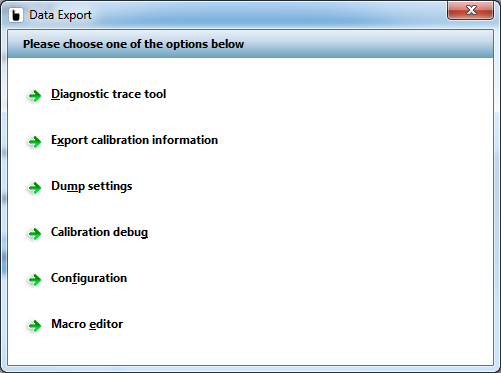
Task: Click the green arrow beside Calibration debug
Action: (35, 234)
